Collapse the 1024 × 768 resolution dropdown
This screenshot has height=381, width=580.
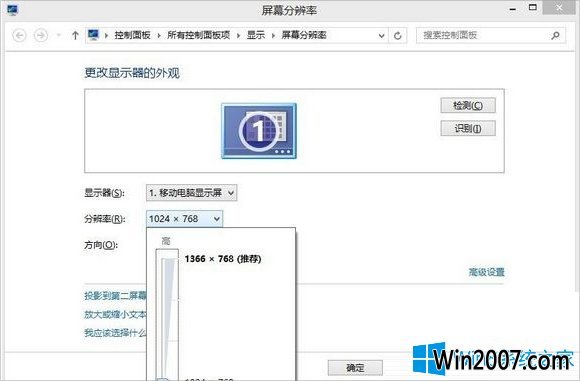184,219
